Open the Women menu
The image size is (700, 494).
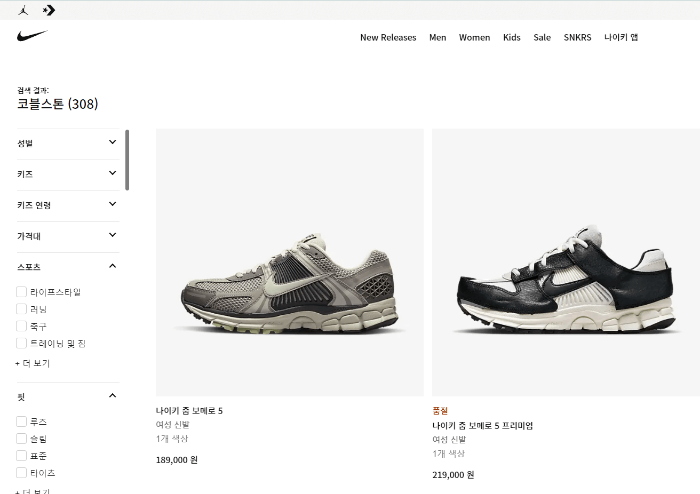click(x=474, y=37)
